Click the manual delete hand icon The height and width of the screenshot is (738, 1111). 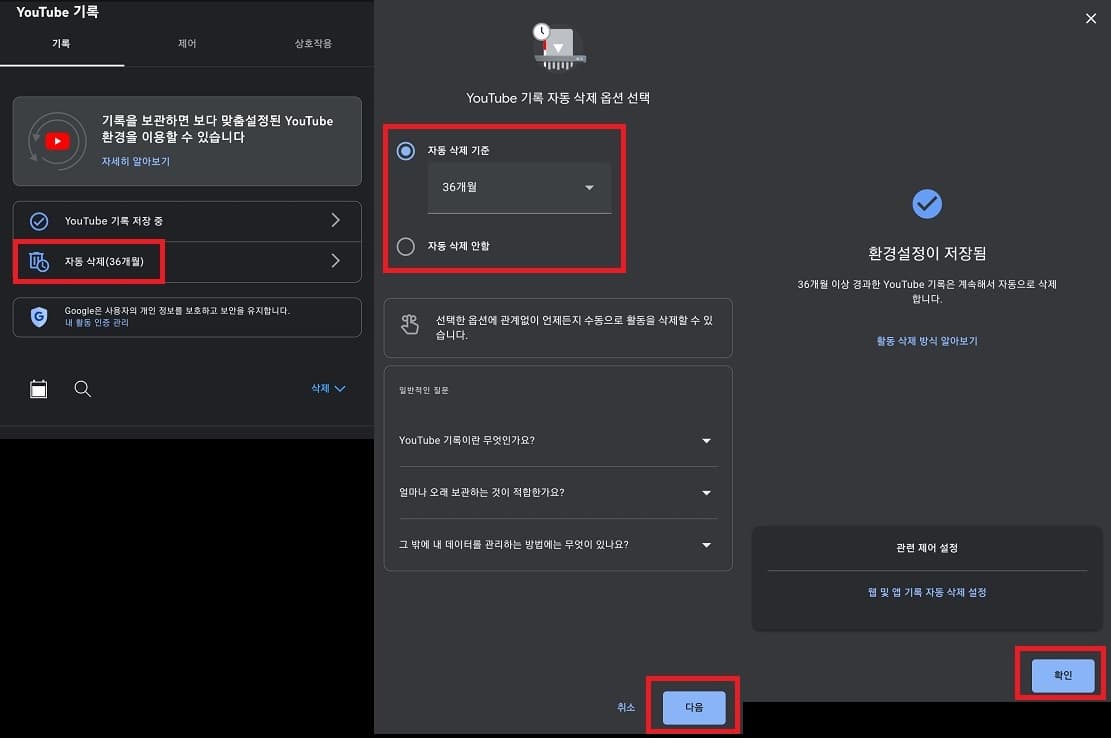pos(410,325)
